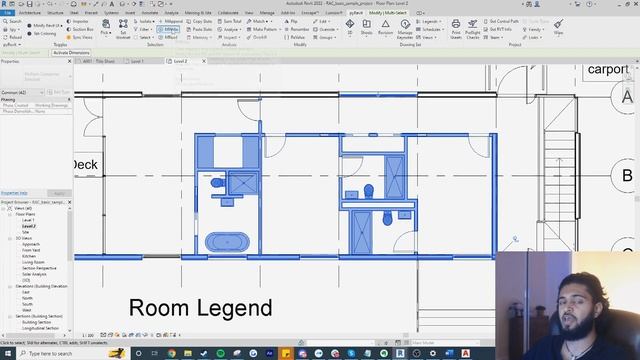This screenshot has width=640, height=360.
Task: Collapse the 3D Views tree node
Action: pyautogui.click(x=10, y=238)
